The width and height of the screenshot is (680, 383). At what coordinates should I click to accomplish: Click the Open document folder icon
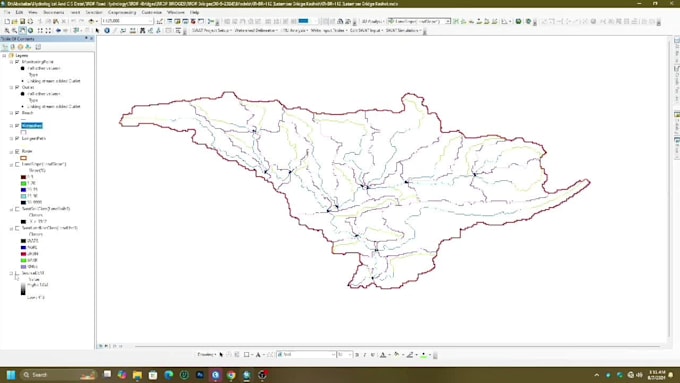(x=14, y=21)
